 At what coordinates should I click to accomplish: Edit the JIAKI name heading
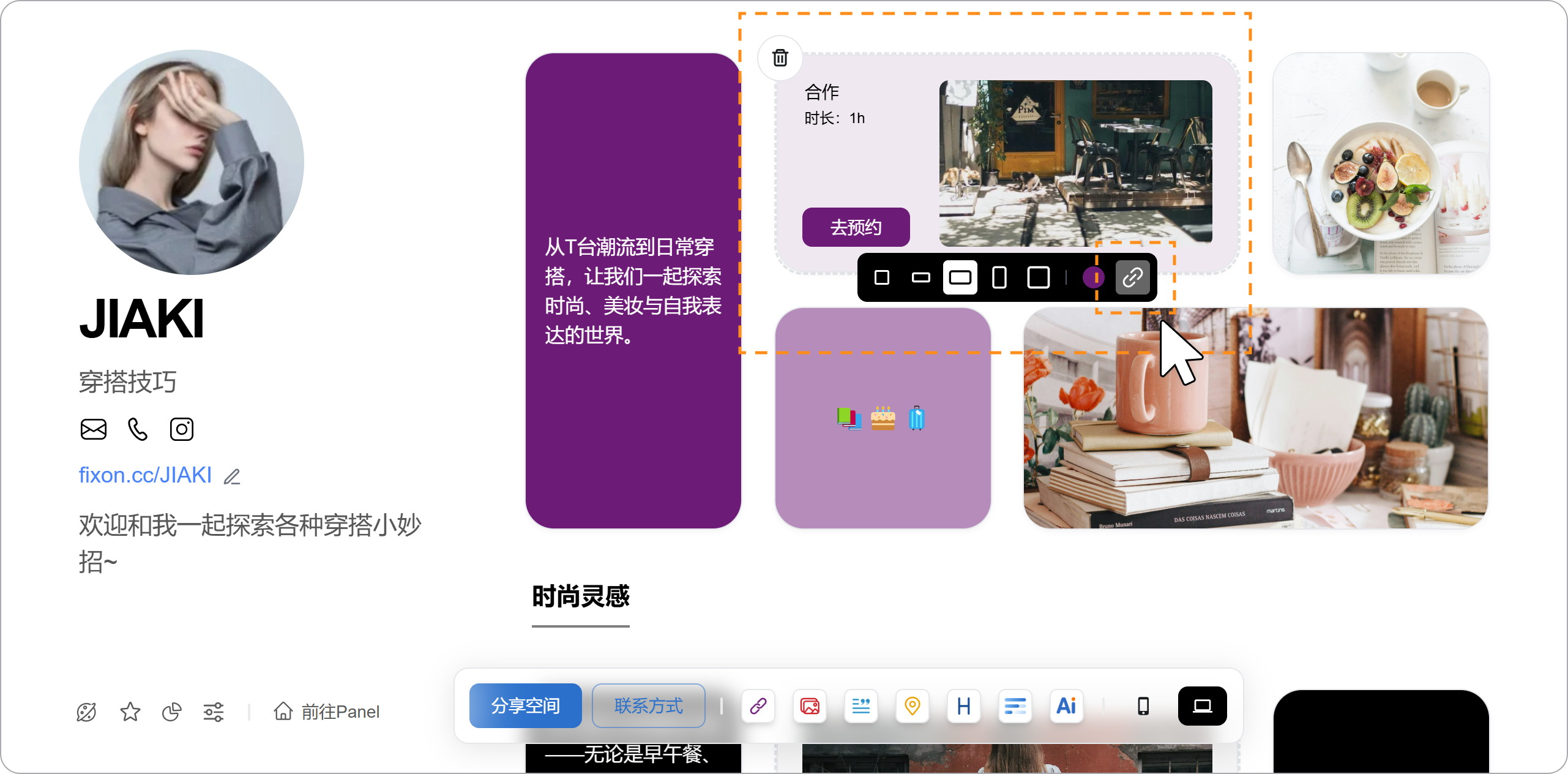(141, 318)
